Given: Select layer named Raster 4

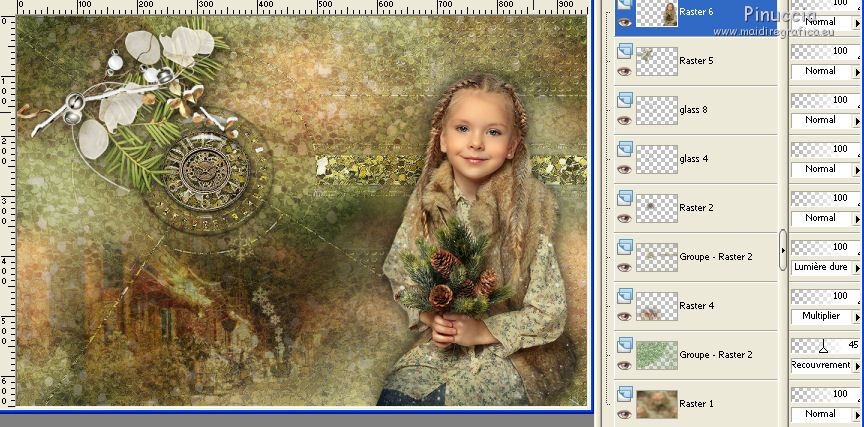Looking at the screenshot, I should [x=696, y=306].
